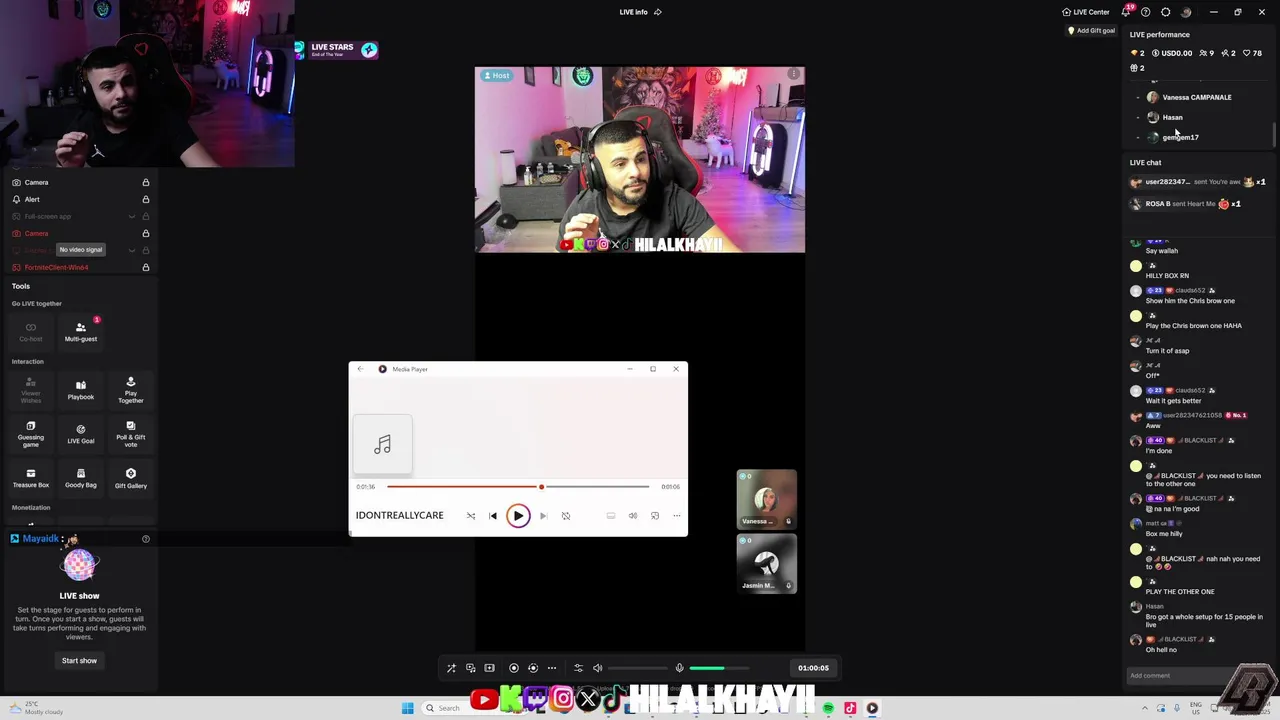Toggle lock on red Camera source
The height and width of the screenshot is (720, 1280).
coord(146,233)
